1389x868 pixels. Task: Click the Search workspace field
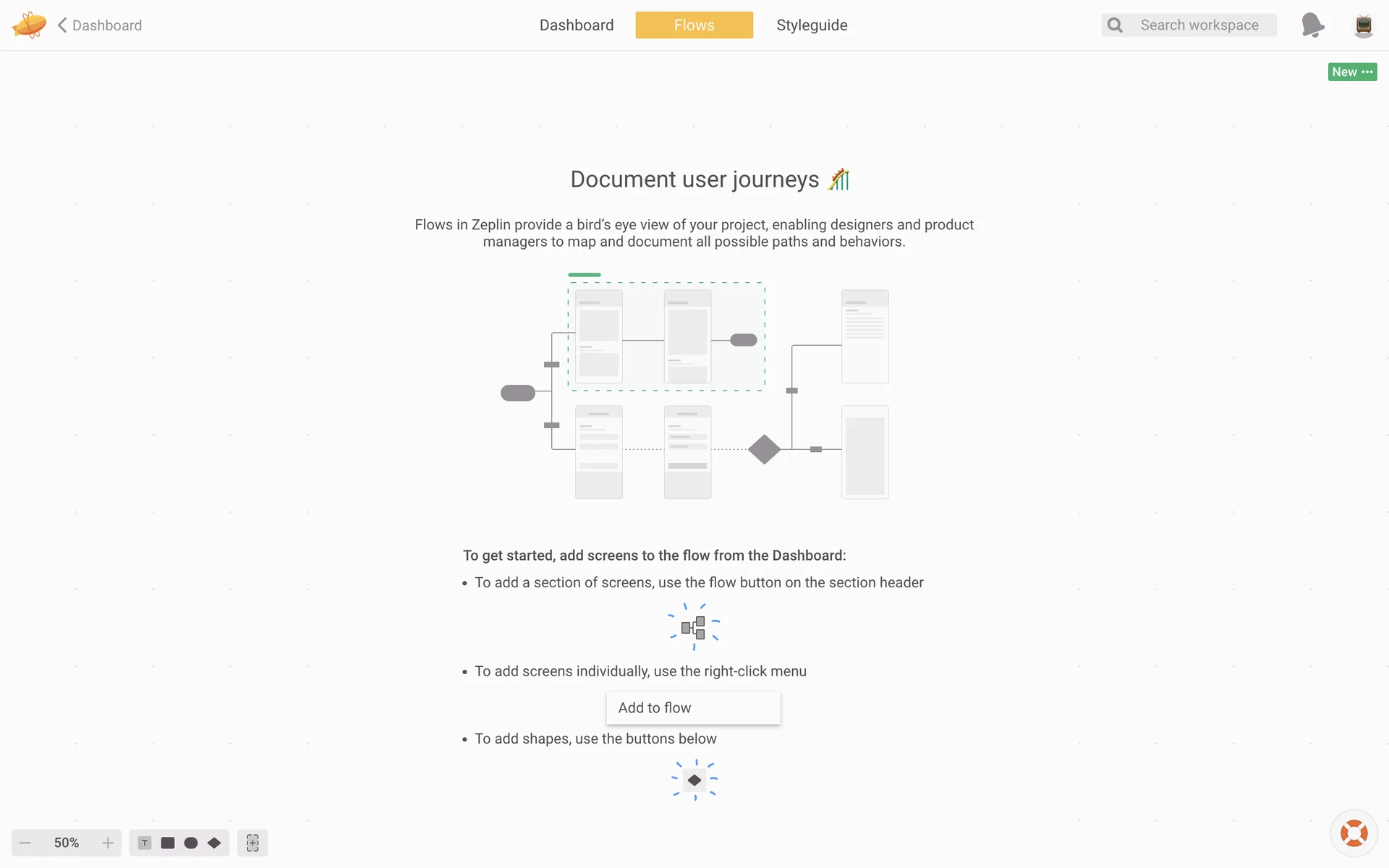1199,25
